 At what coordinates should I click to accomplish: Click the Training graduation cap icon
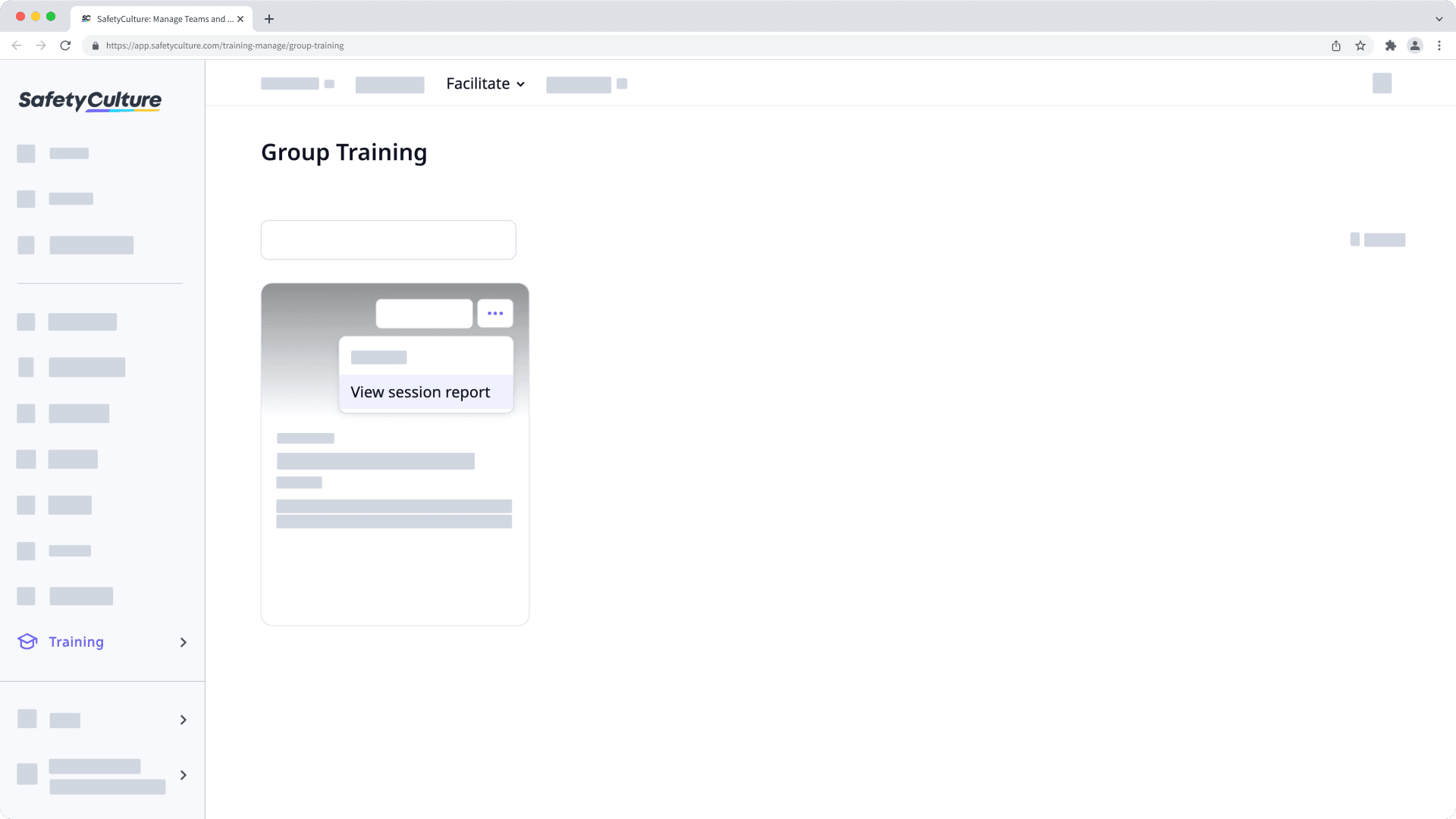(27, 642)
